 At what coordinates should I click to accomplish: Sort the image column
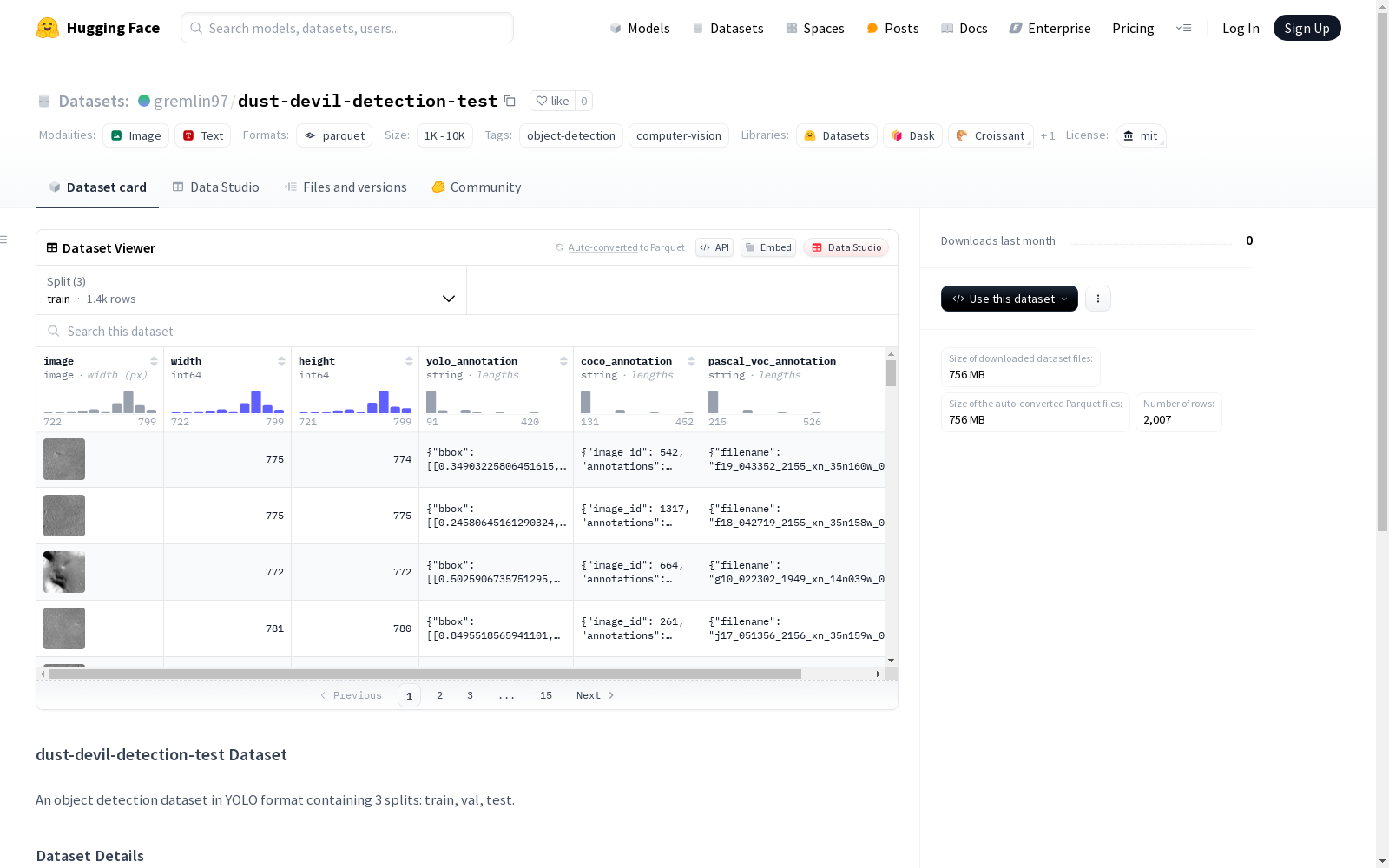click(154, 361)
